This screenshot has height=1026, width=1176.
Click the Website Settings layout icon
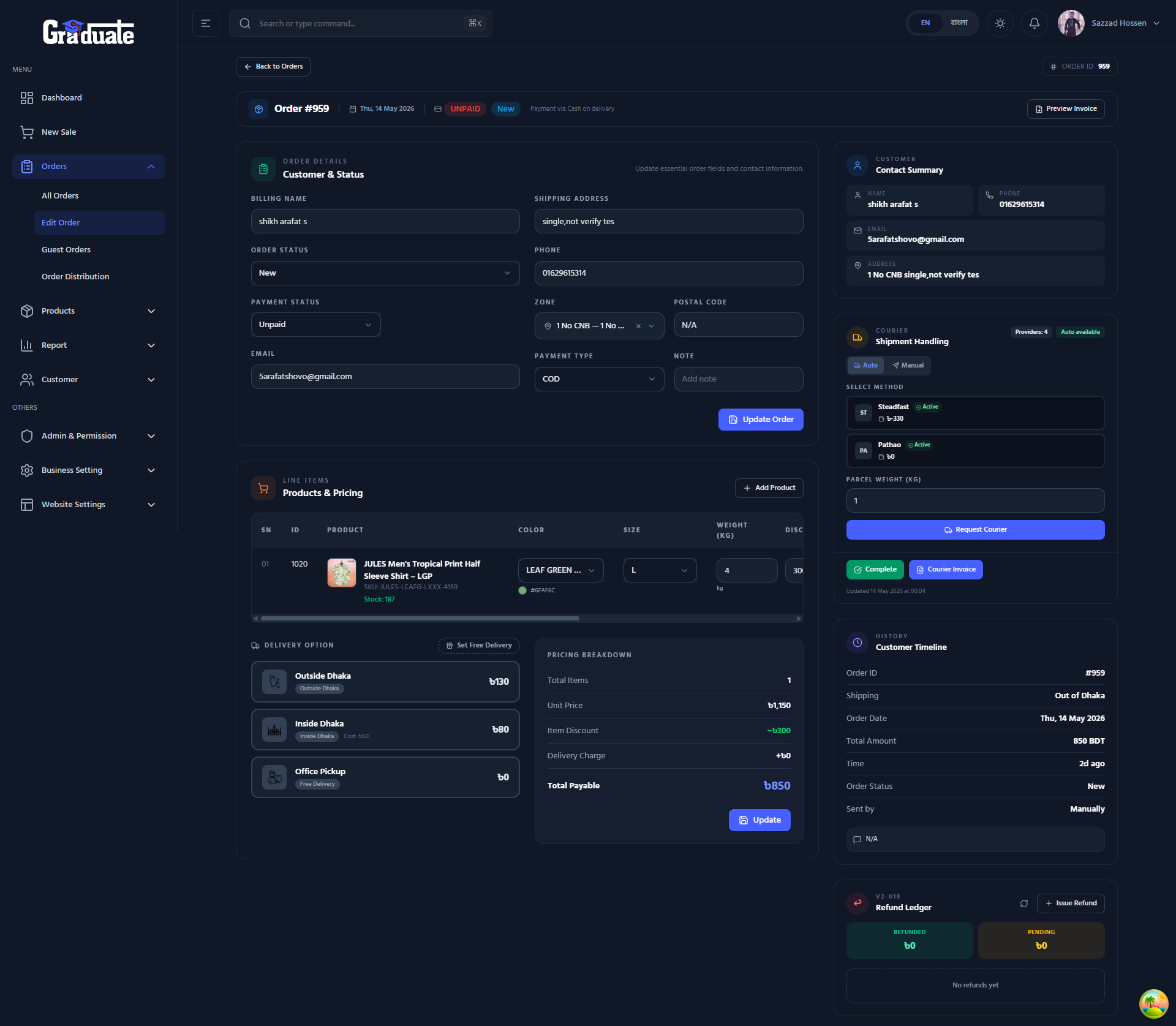[26, 505]
